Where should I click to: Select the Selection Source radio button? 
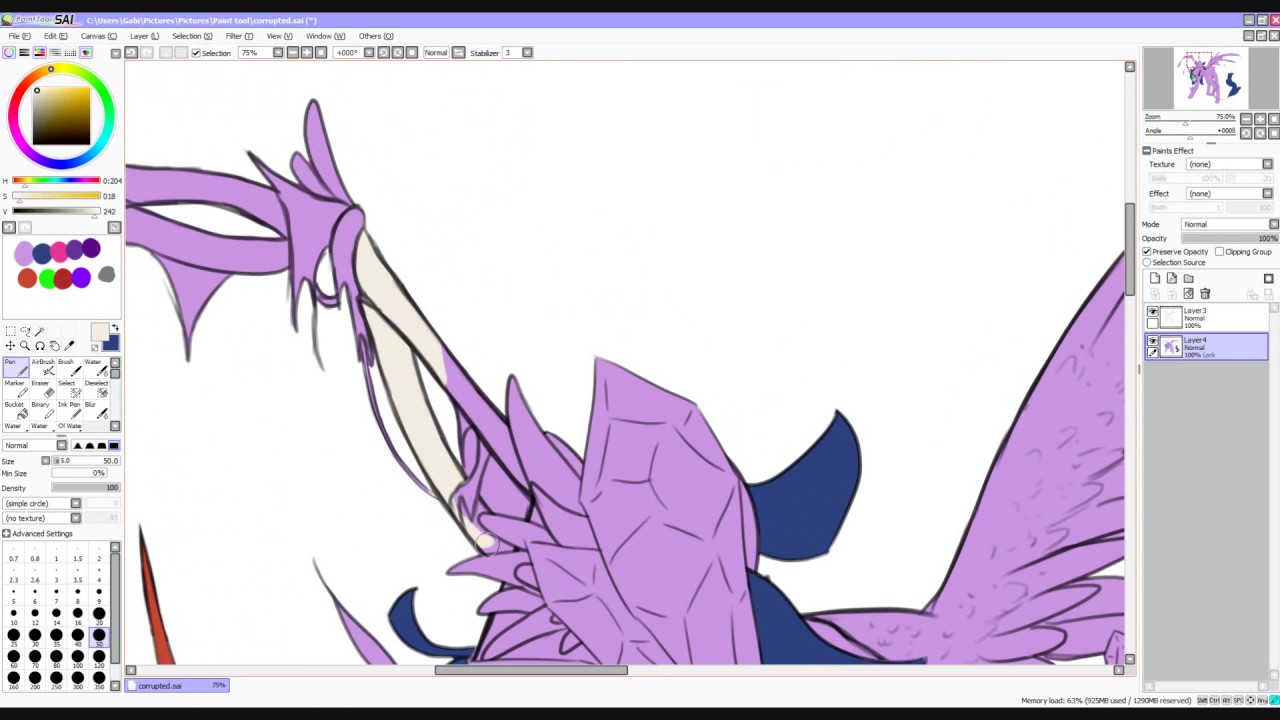(1147, 263)
